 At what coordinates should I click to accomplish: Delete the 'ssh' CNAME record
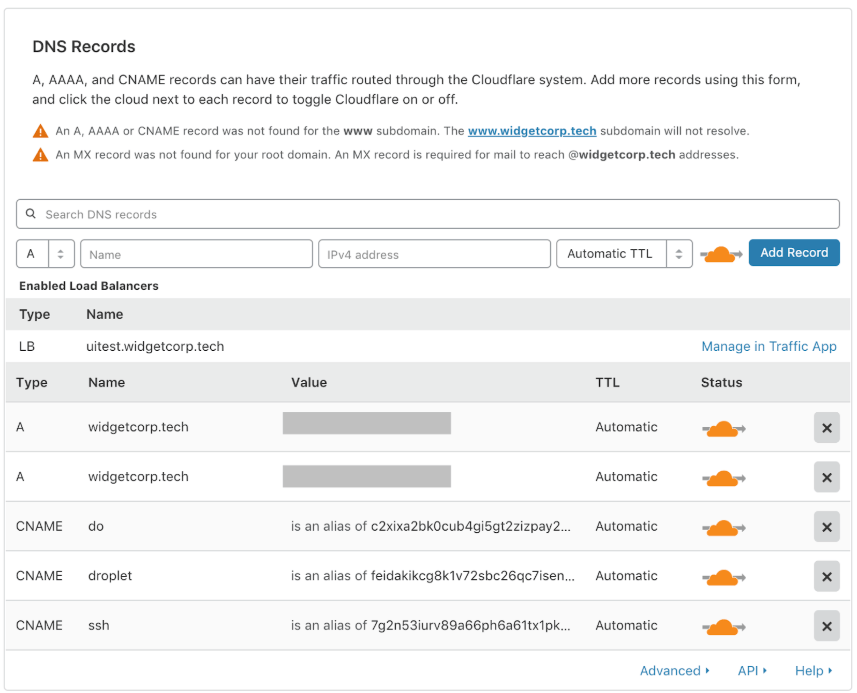(x=826, y=626)
